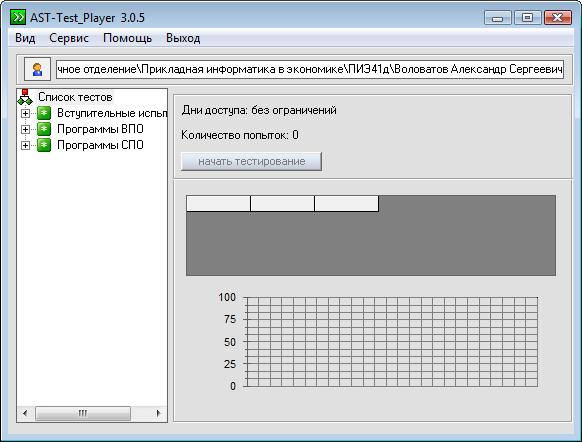This screenshot has height=442, width=582.
Task: Expand the Вступительные испытания tree node
Action: point(25,113)
